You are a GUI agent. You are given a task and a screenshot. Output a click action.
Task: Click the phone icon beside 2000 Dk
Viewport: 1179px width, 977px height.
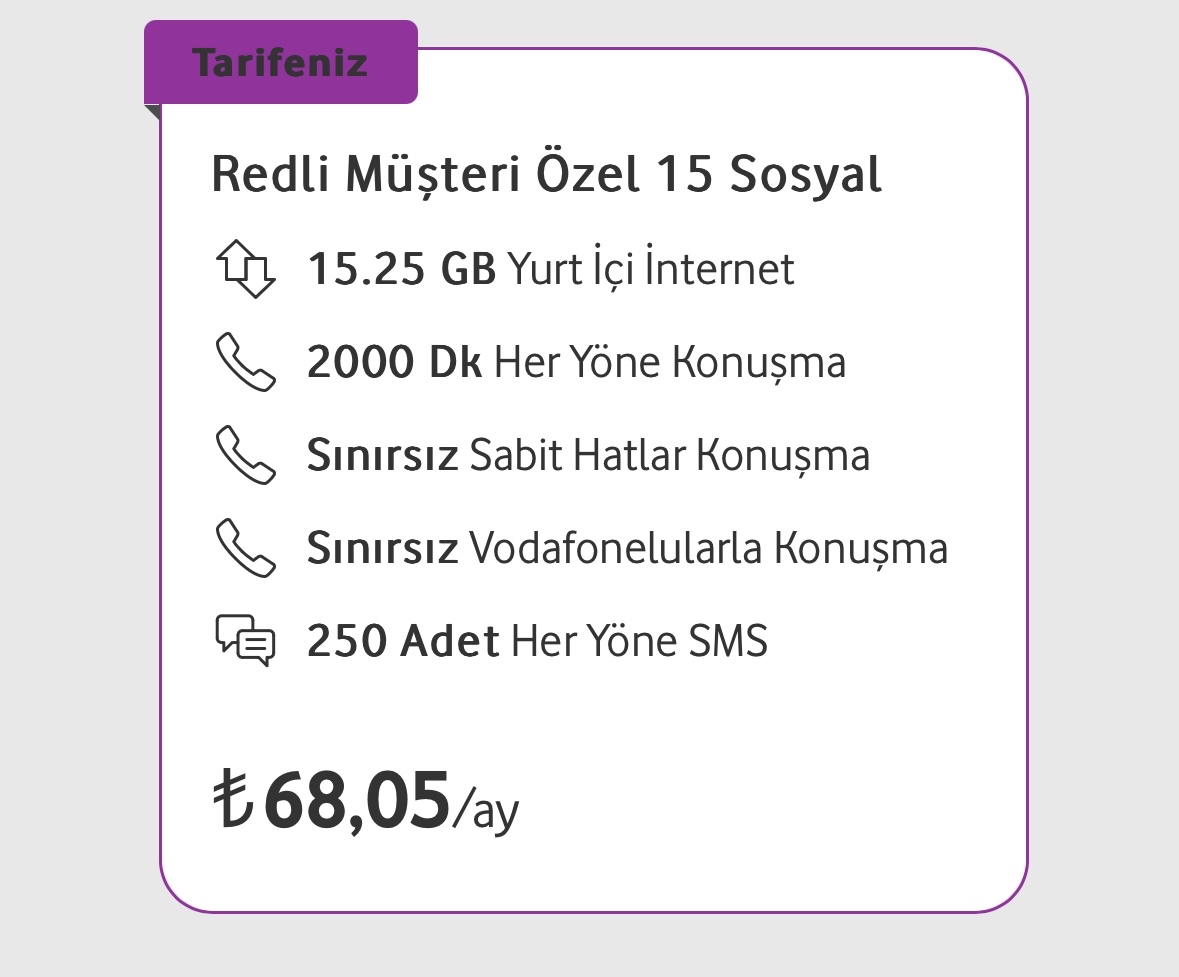click(246, 362)
